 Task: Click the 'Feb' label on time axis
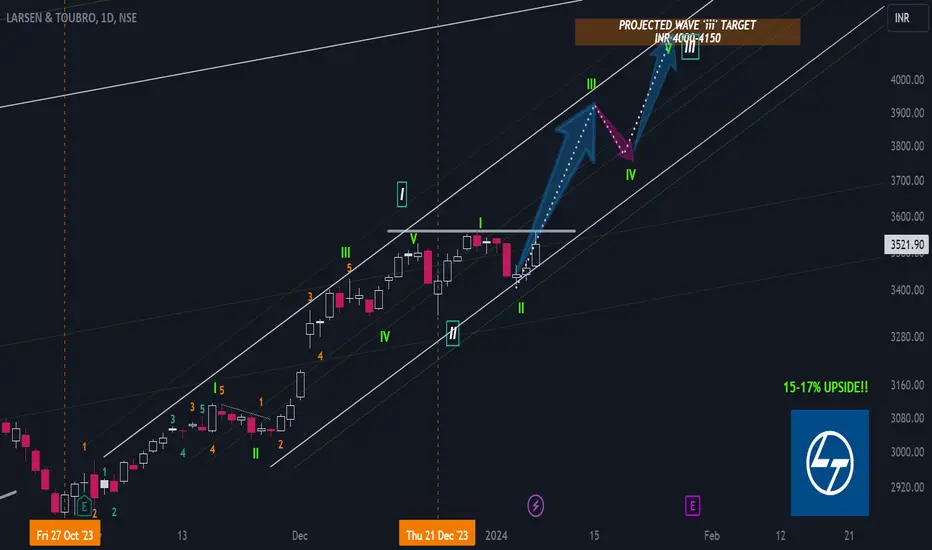pos(712,536)
